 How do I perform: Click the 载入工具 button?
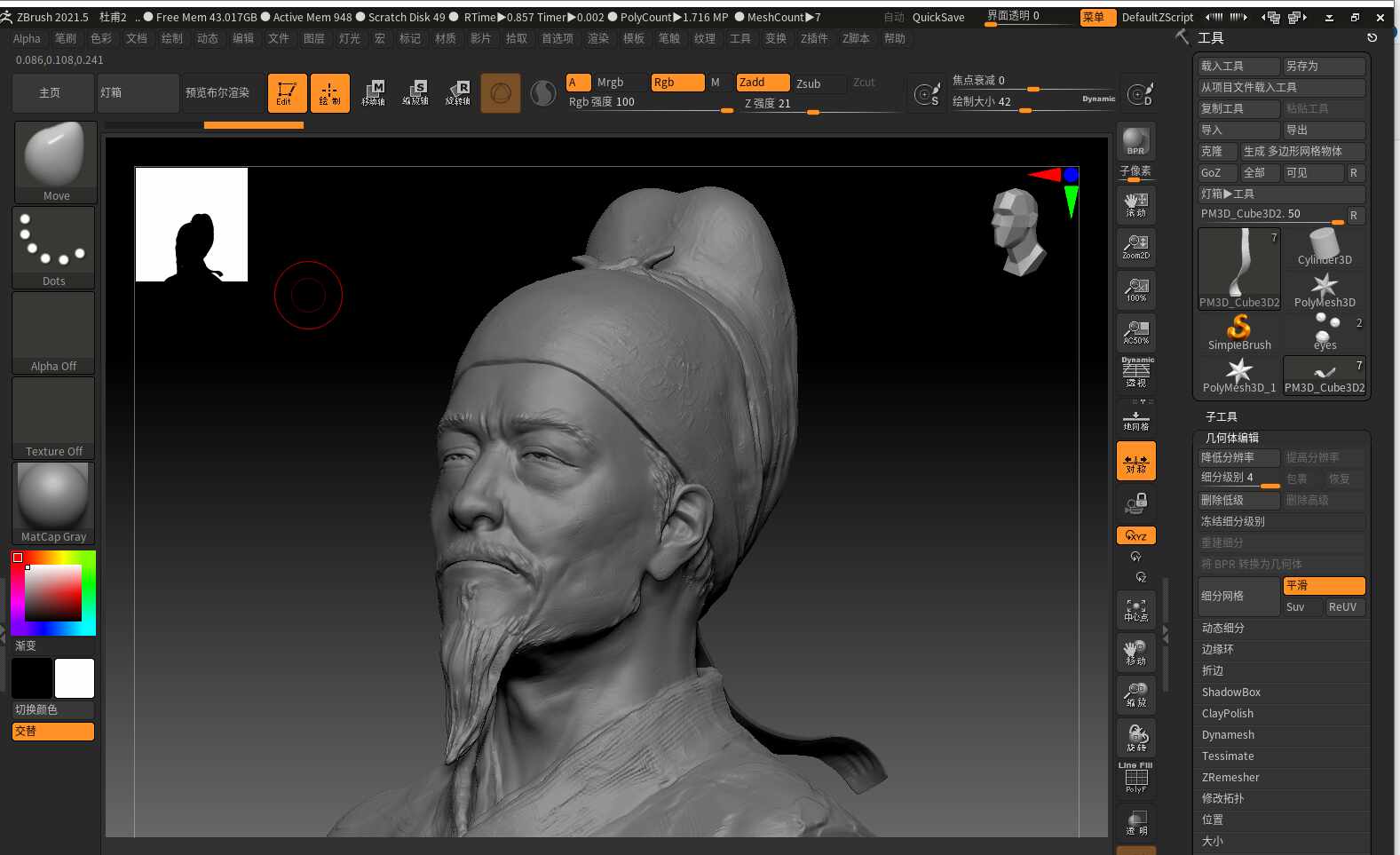click(x=1238, y=67)
